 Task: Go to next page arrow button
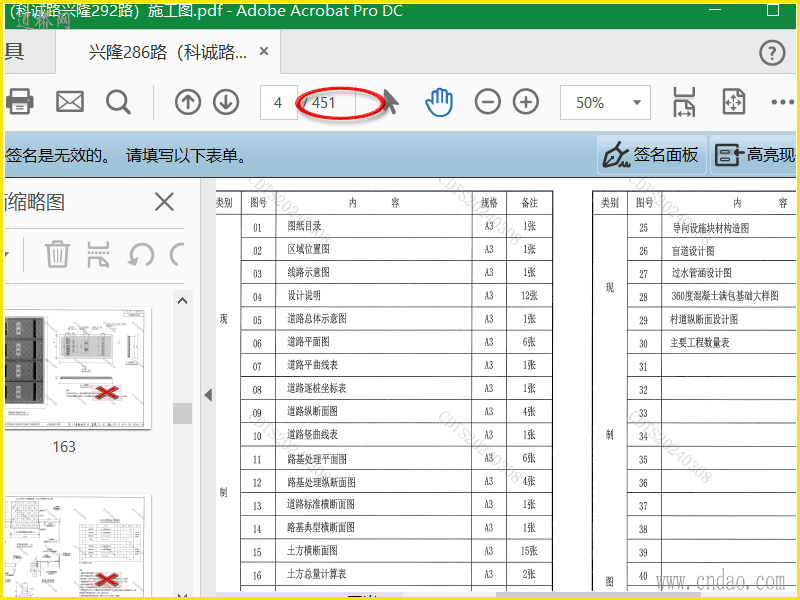coord(226,102)
